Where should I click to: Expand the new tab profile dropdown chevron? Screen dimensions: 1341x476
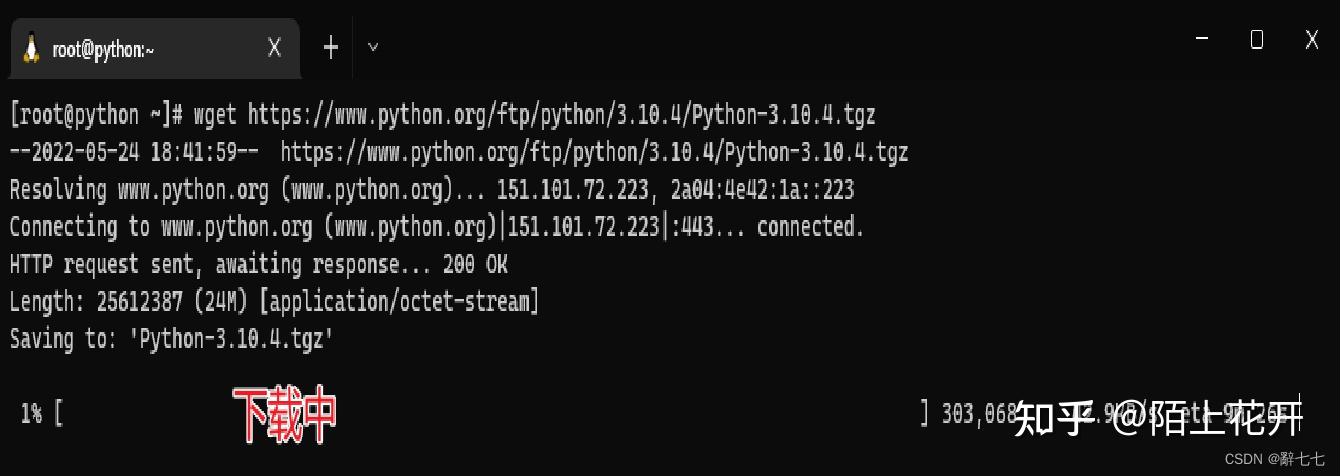point(373,46)
